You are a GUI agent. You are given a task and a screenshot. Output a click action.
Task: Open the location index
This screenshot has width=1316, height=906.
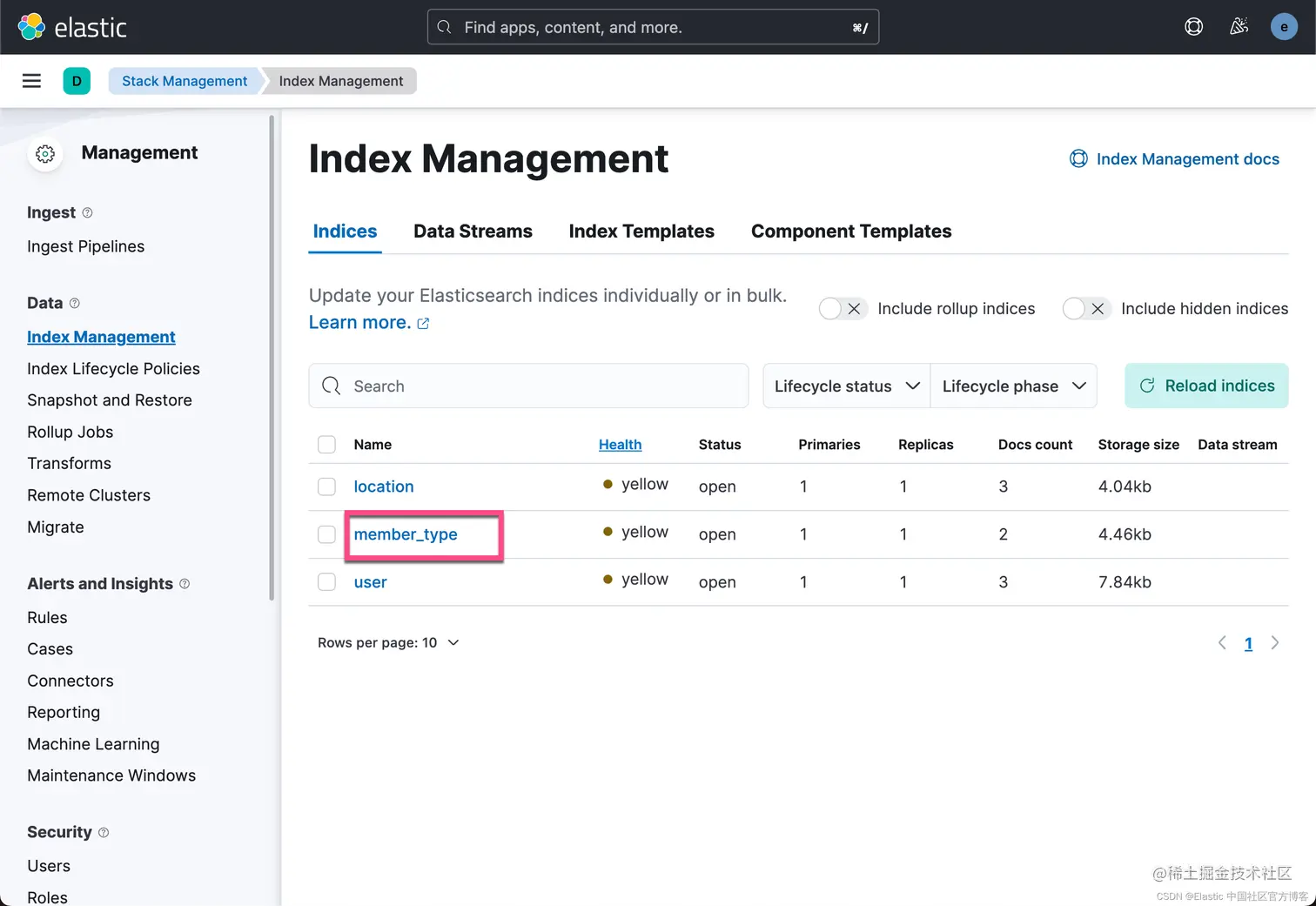[384, 487]
